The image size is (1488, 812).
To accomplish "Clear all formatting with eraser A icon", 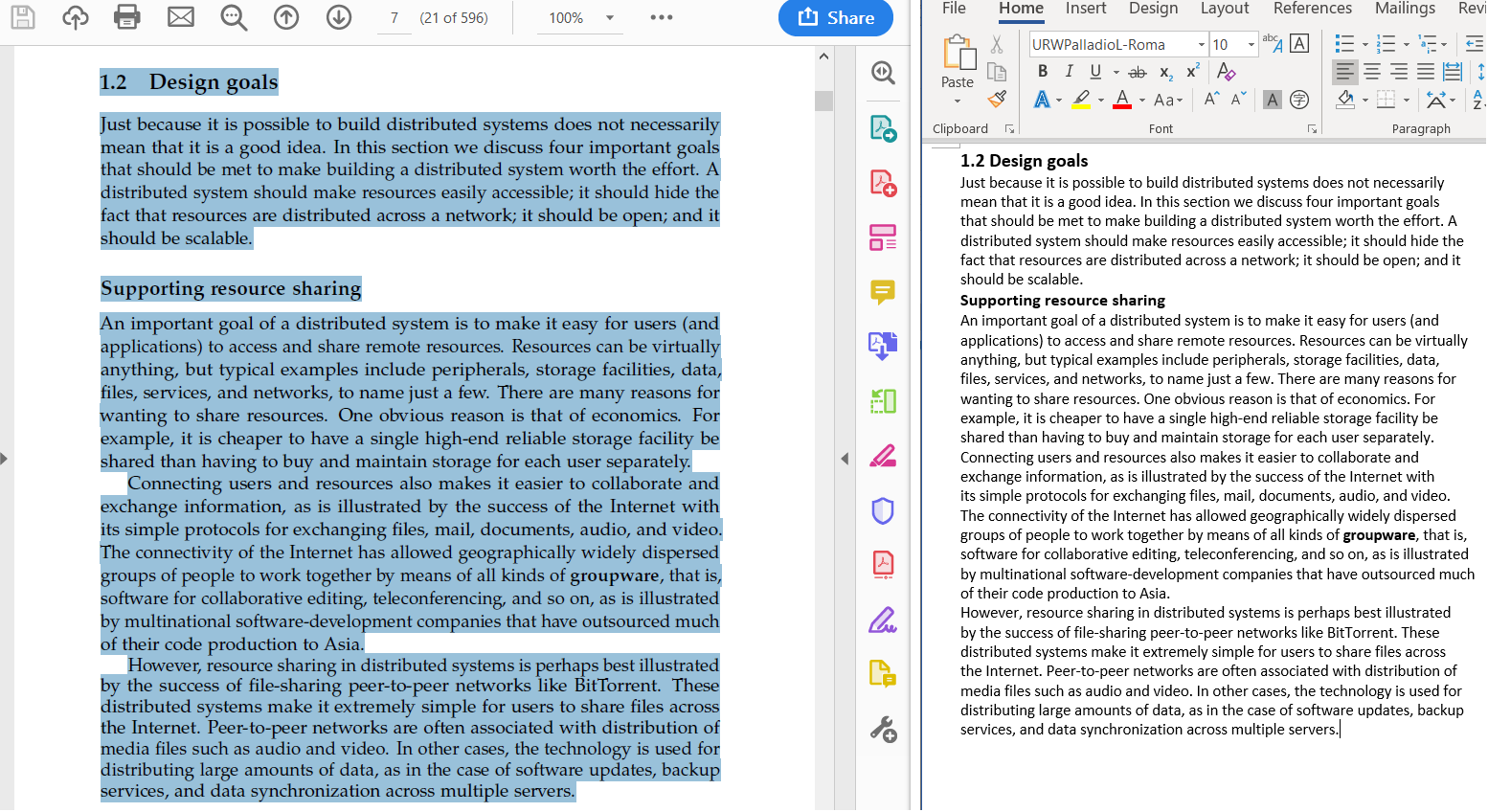I will click(x=1227, y=72).
